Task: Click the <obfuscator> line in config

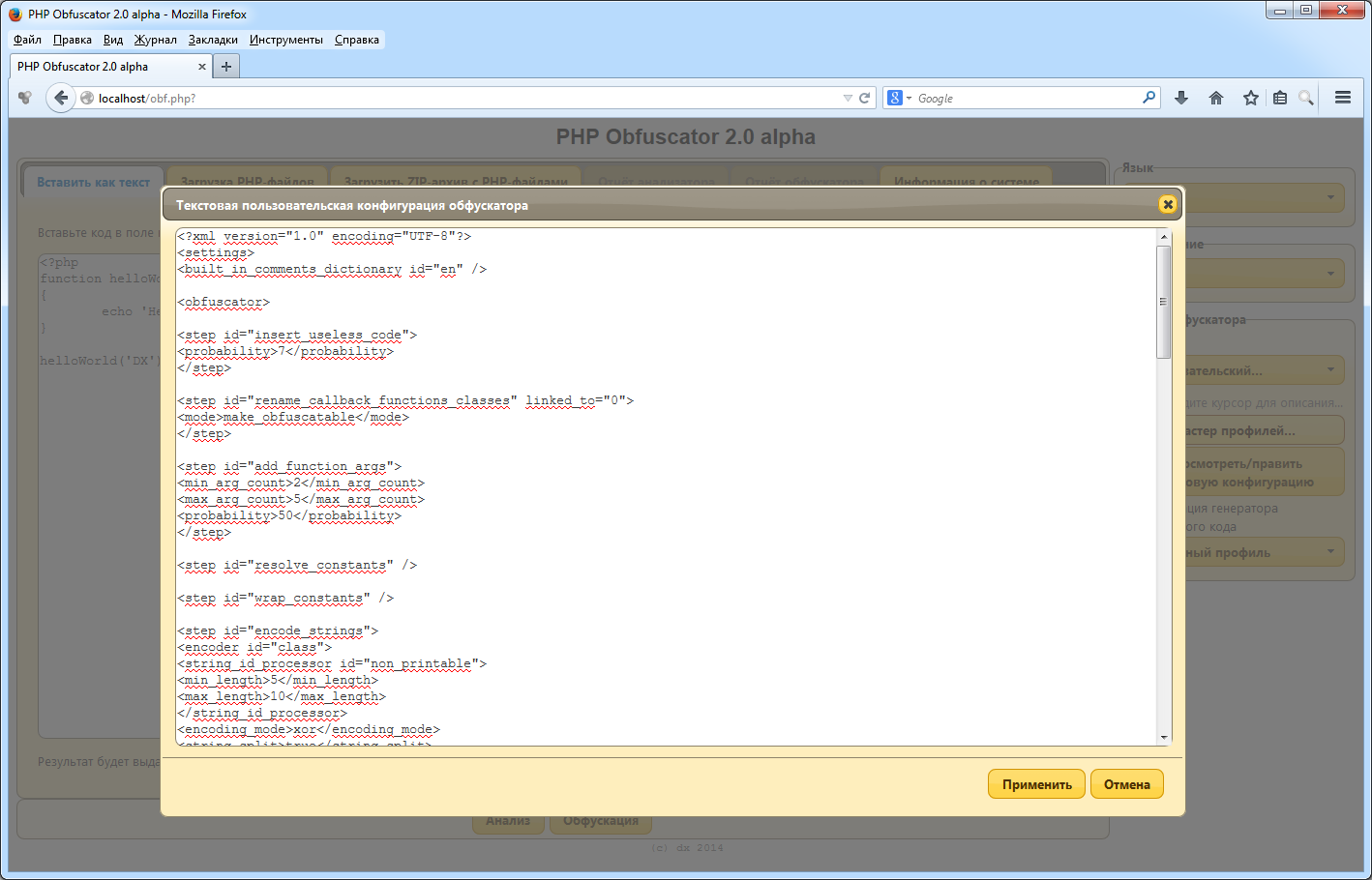Action: (x=224, y=302)
